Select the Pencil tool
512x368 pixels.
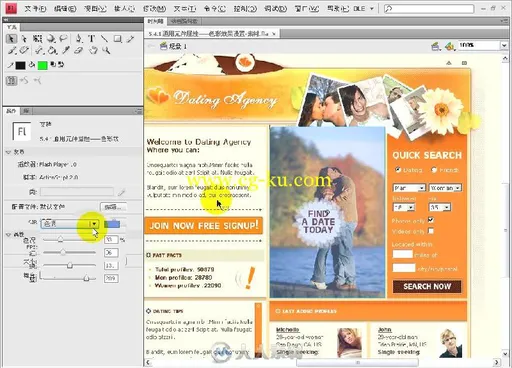[x=130, y=39]
